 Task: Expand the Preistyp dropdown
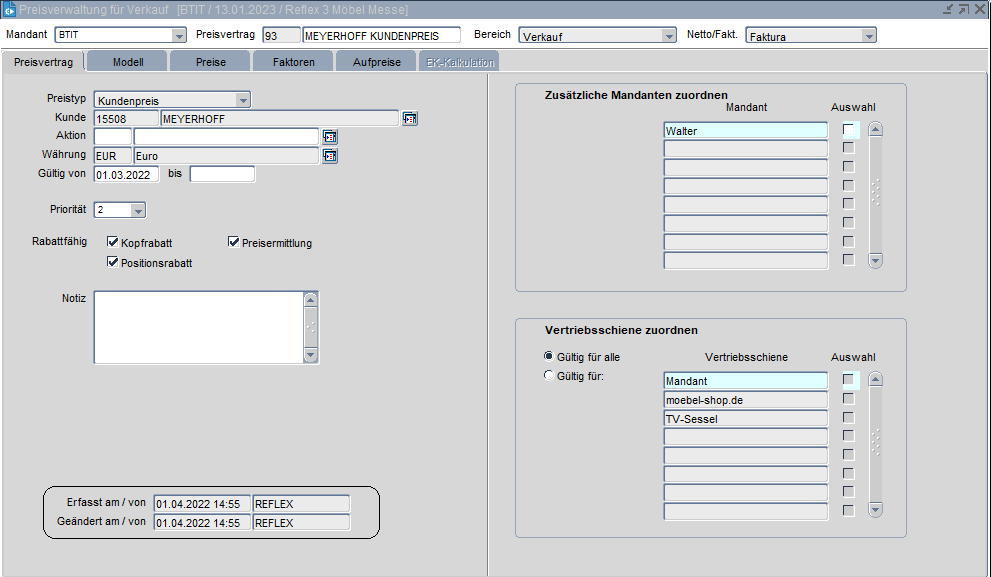pos(242,100)
